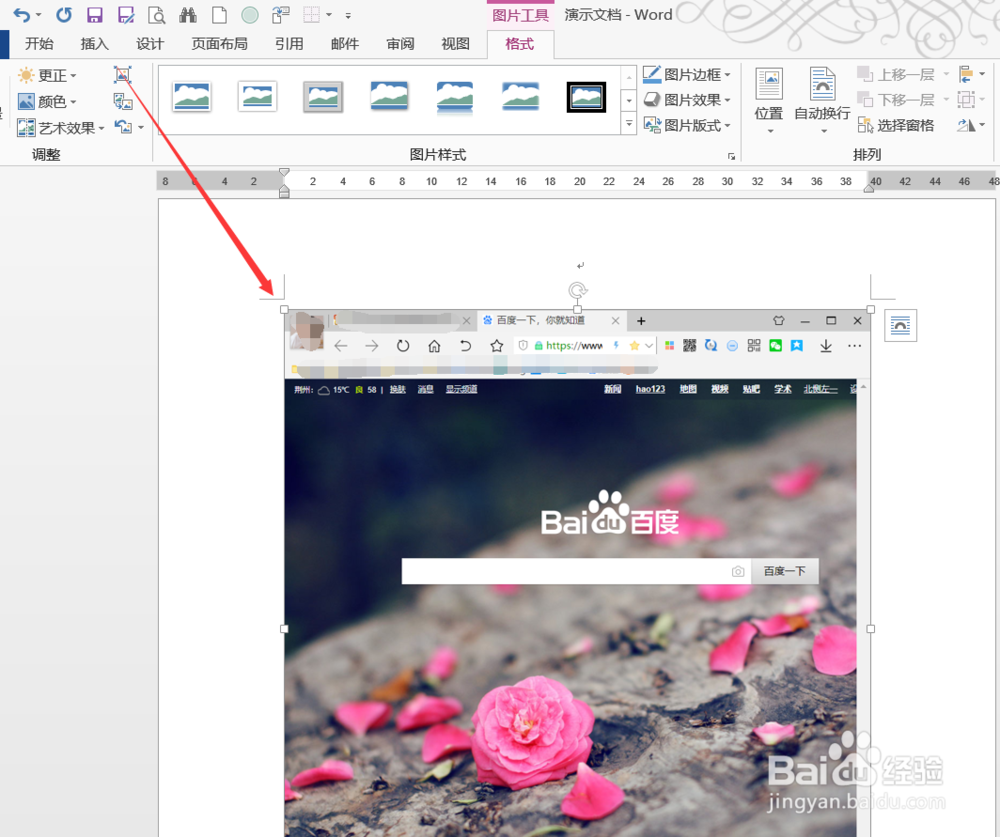Image resolution: width=1000 pixels, height=837 pixels.
Task: Switch to the 开始 tab
Action: 39,44
